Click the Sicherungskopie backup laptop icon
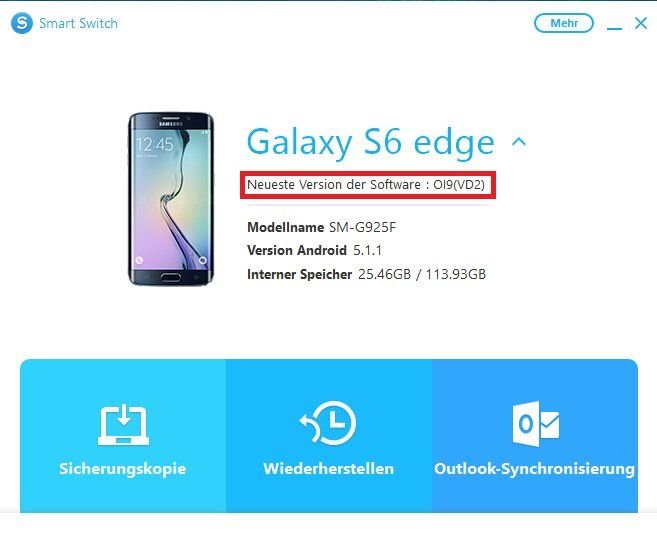The width and height of the screenshot is (657, 533). click(123, 424)
